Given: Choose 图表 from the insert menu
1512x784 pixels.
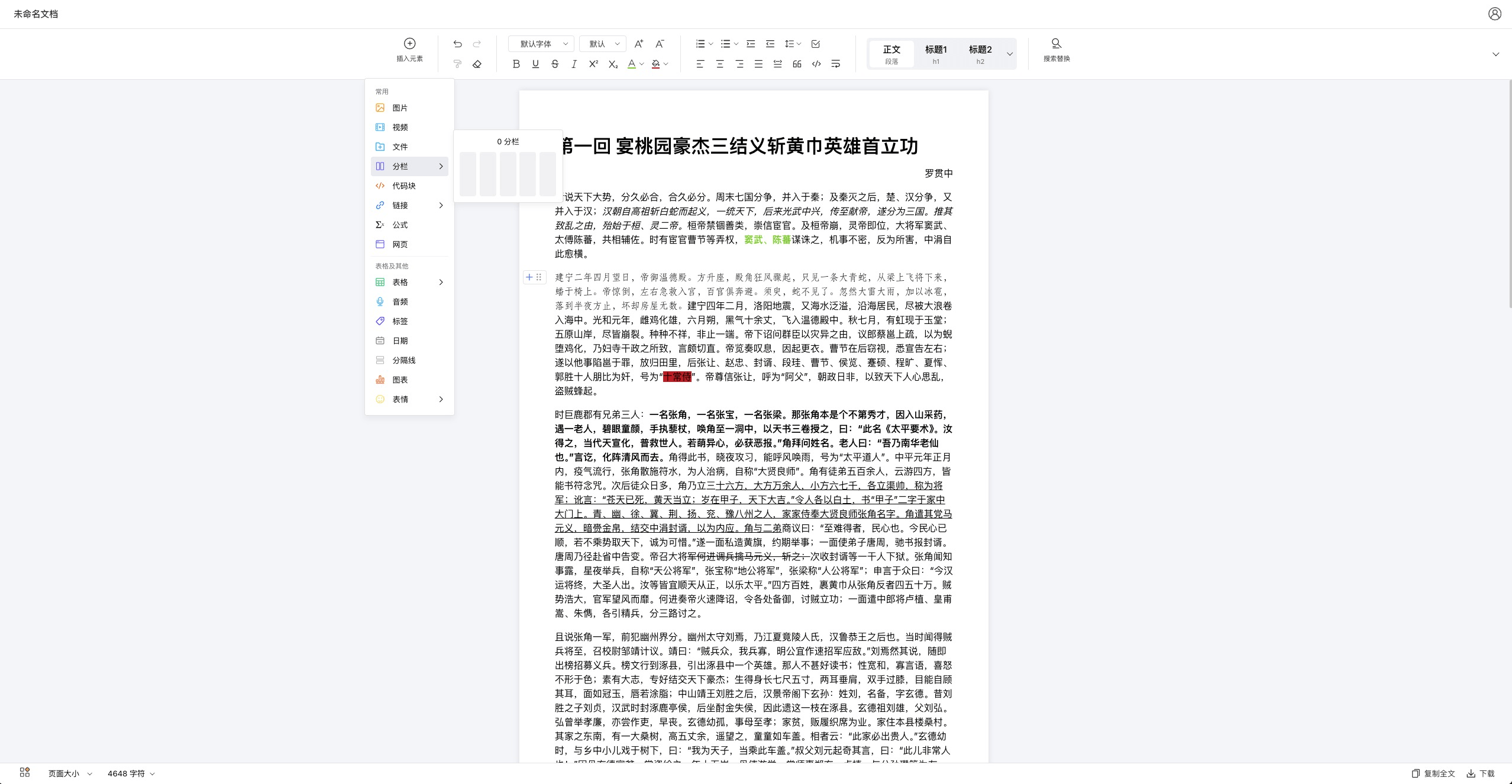Looking at the screenshot, I should point(409,380).
